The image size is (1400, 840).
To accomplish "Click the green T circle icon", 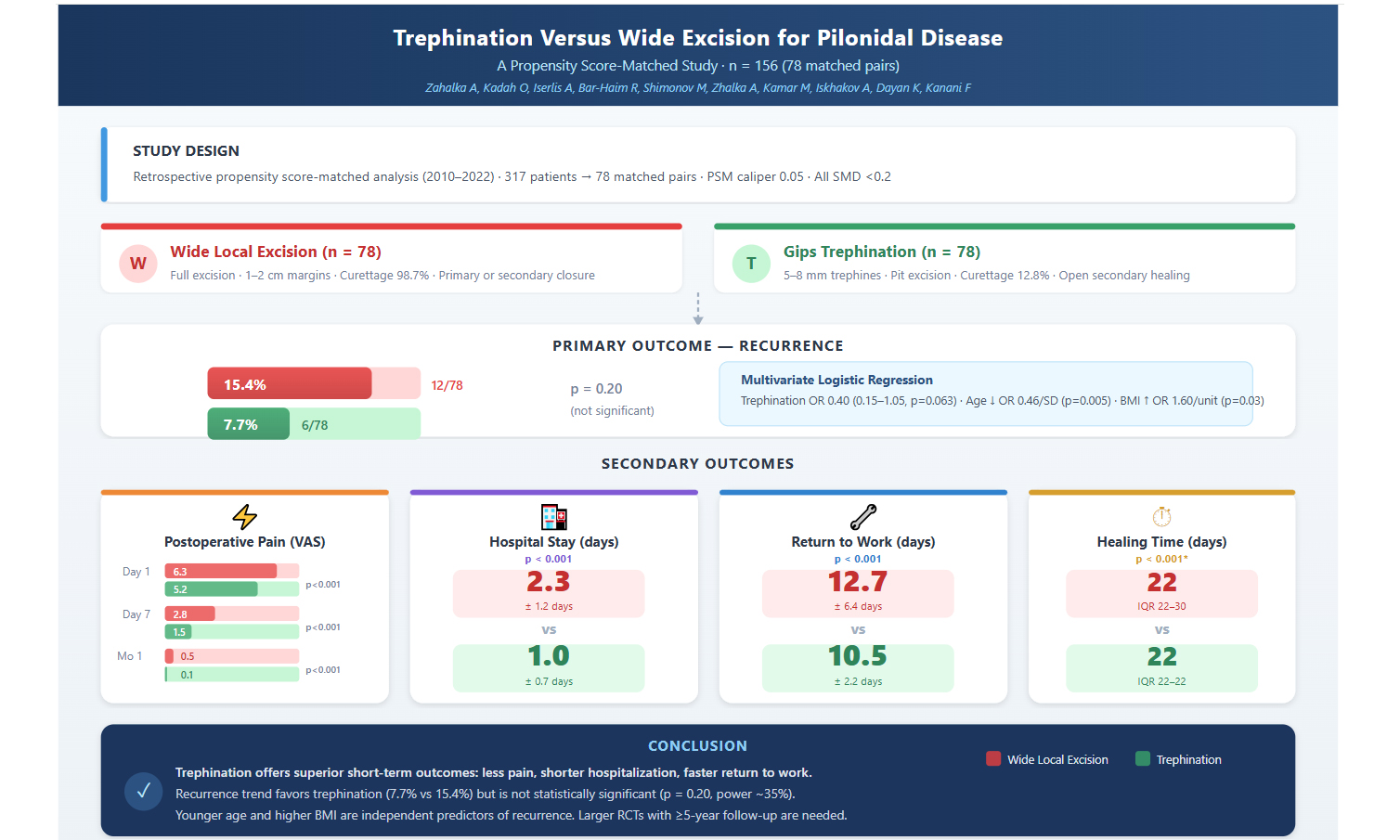I will tap(751, 264).
